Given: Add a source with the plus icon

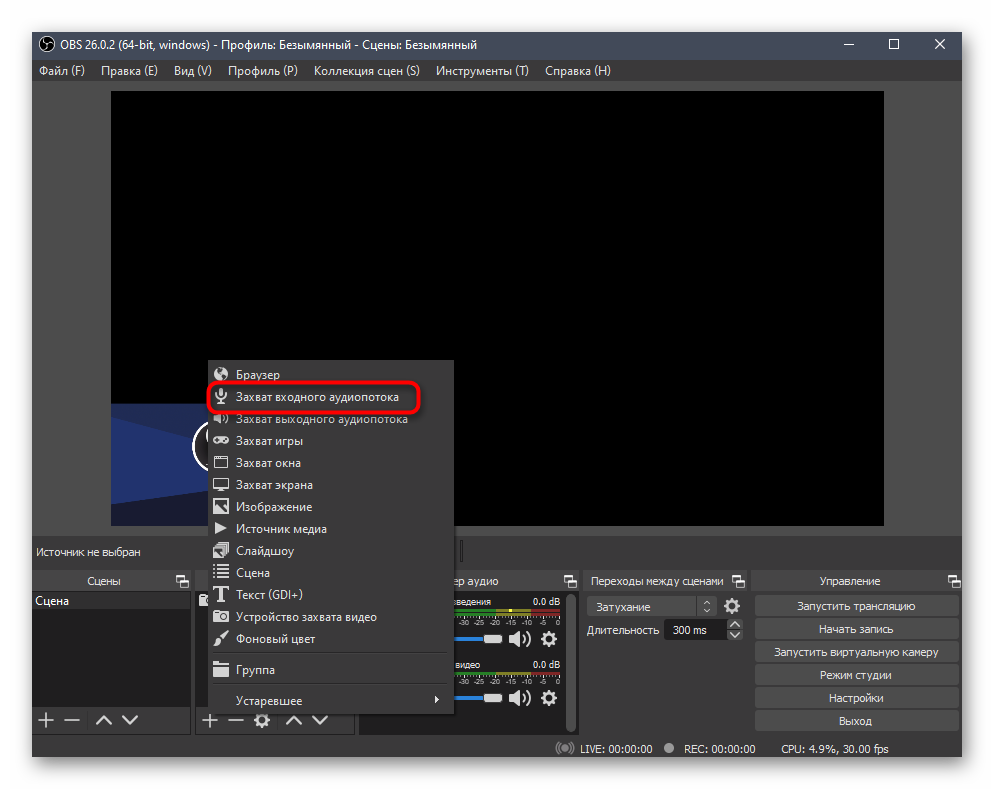Looking at the screenshot, I should coord(210,720).
